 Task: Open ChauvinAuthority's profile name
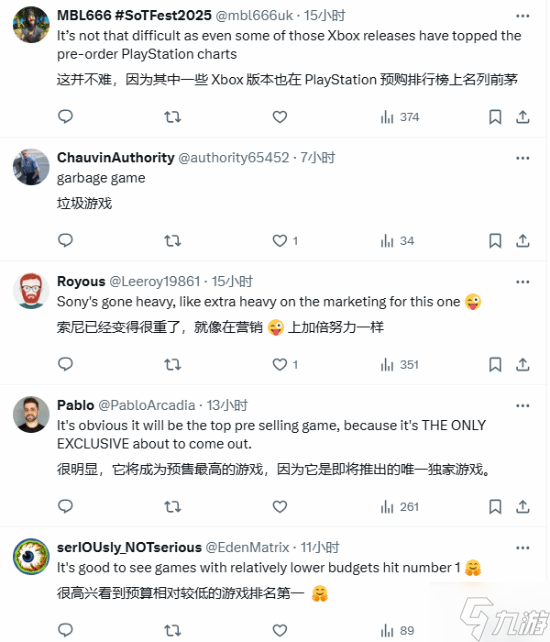(115, 158)
